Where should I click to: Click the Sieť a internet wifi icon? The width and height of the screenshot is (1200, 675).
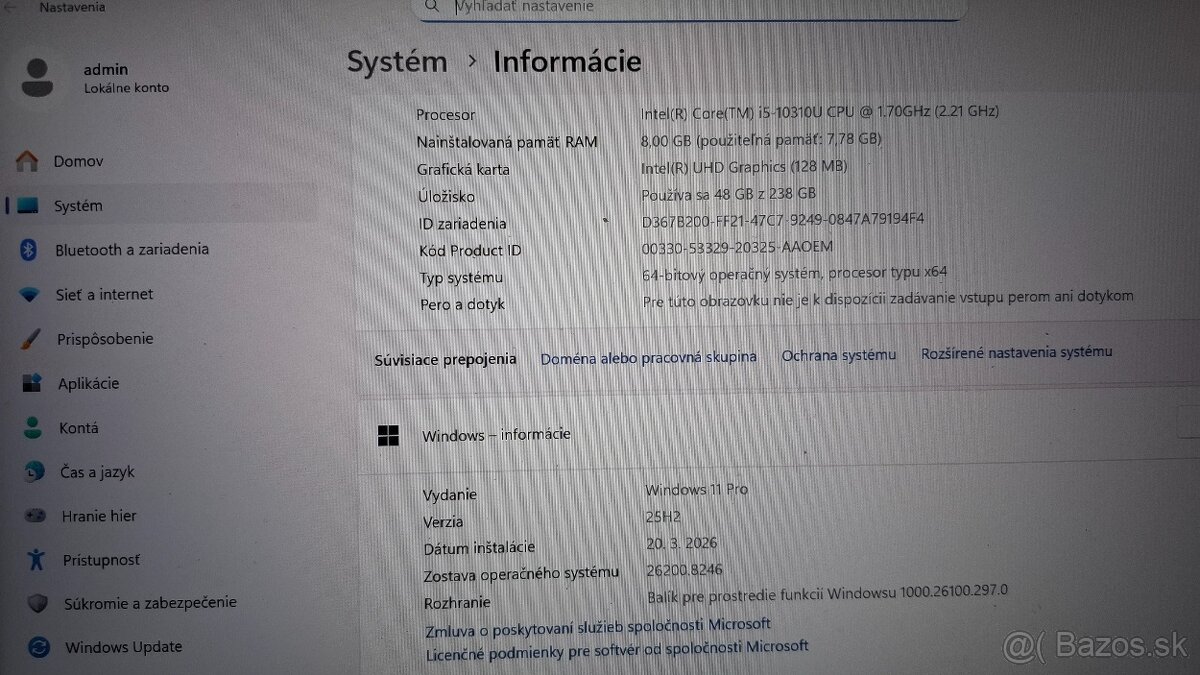tap(30, 295)
